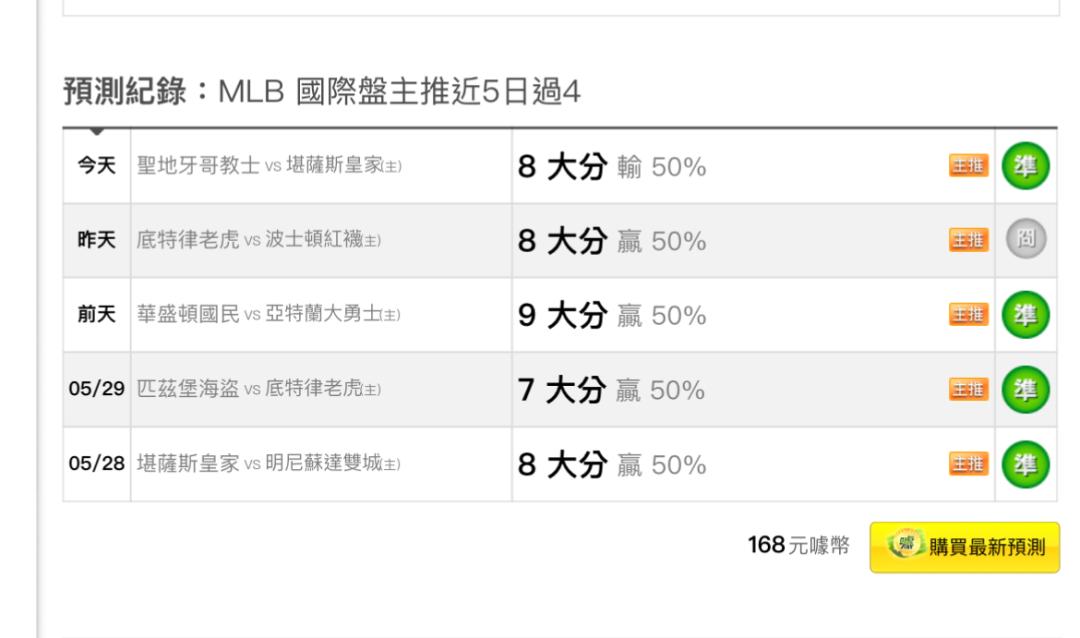This screenshot has width=1080, height=638.
Task: Click the 主推 tag in the 05/29 row
Action: click(x=968, y=389)
